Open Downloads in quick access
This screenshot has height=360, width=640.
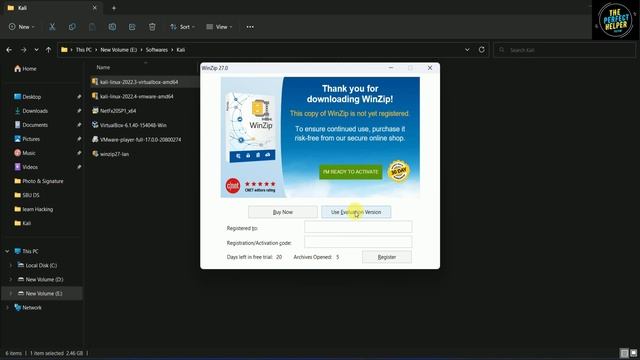[31, 111]
